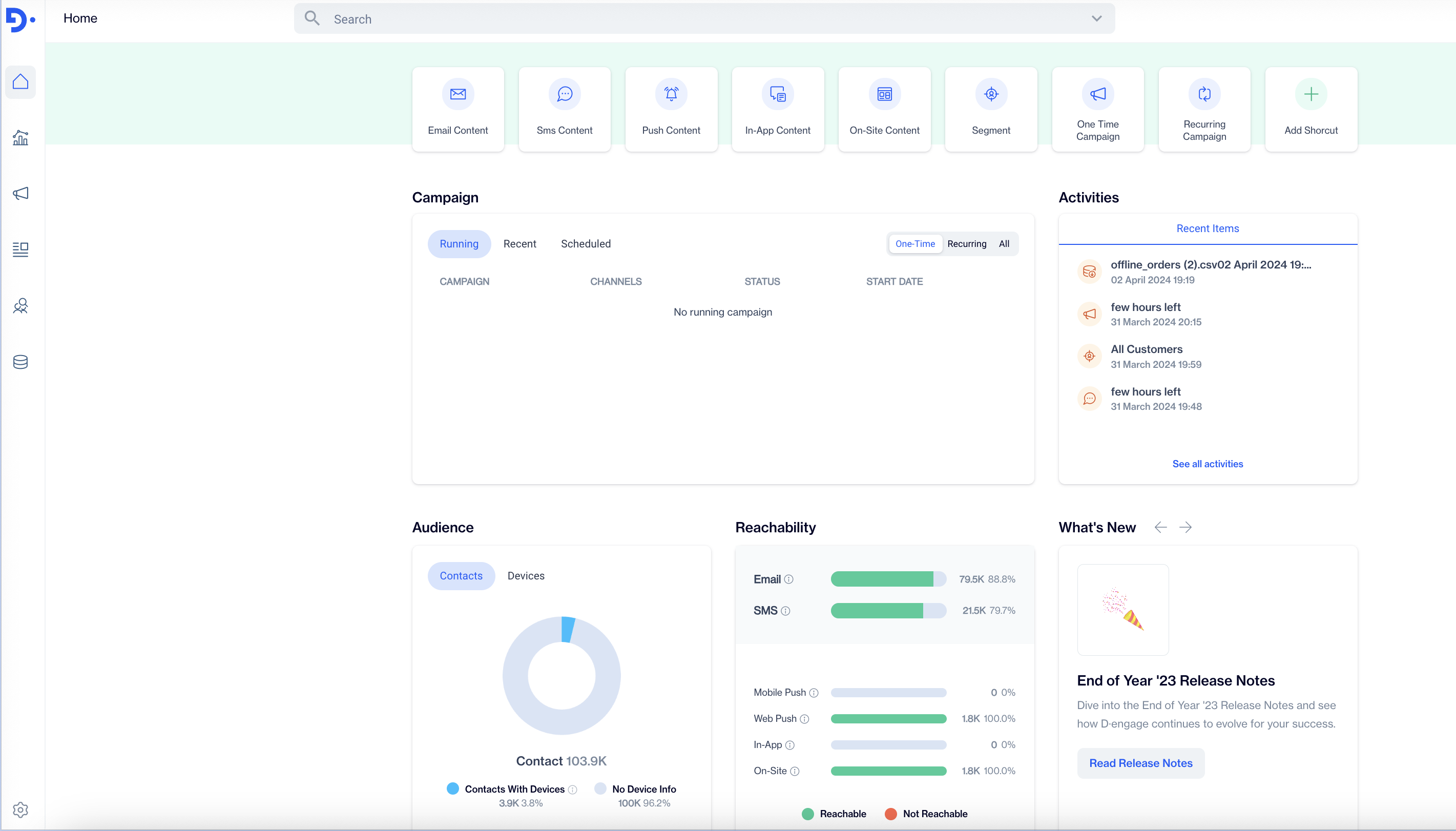Open analytics chart icon in sidebar

(20, 137)
